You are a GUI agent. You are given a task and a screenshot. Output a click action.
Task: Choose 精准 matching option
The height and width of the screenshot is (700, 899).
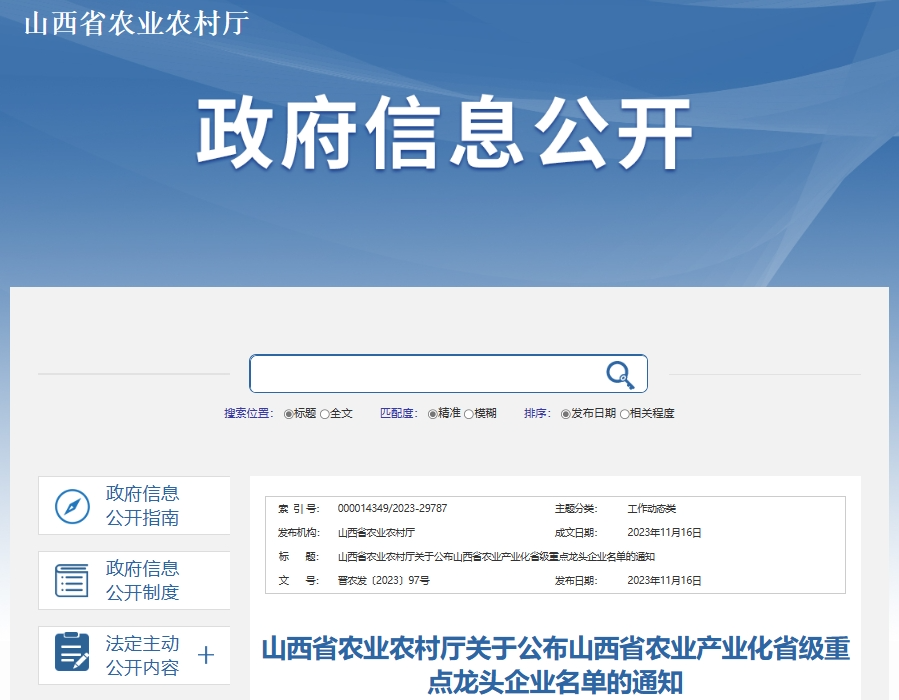point(433,414)
